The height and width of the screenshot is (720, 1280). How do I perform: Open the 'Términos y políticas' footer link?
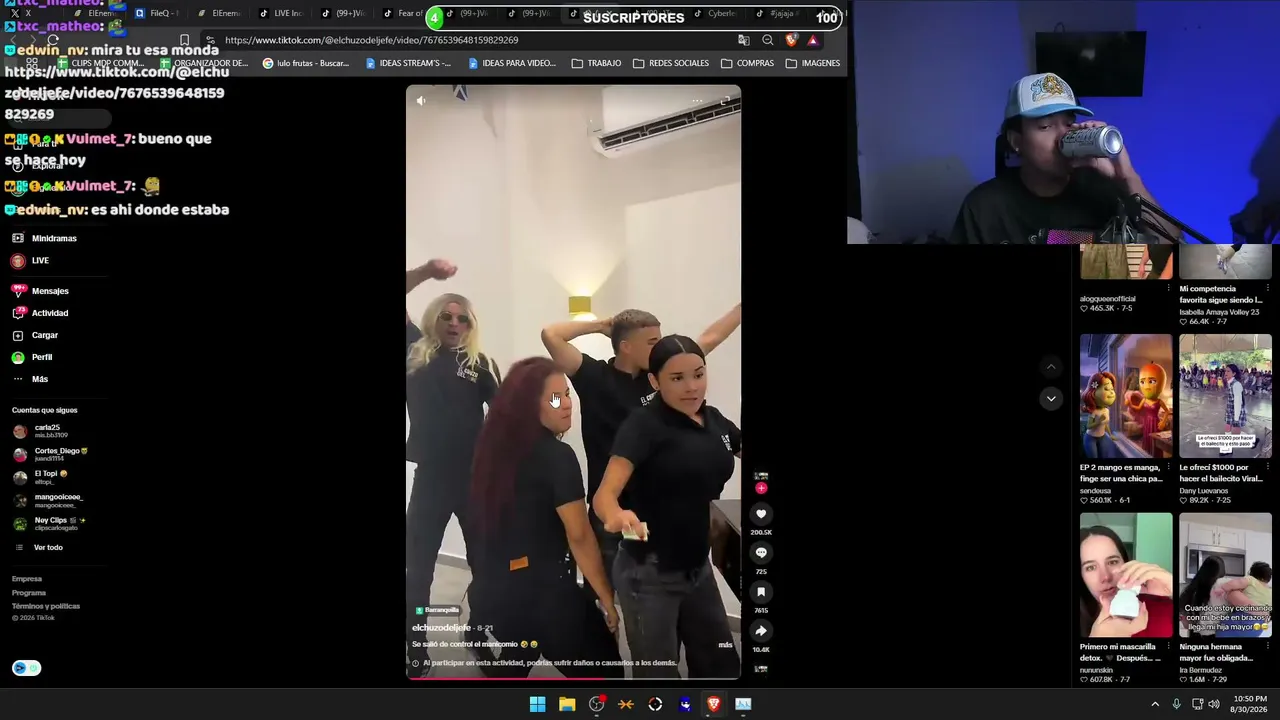click(46, 606)
